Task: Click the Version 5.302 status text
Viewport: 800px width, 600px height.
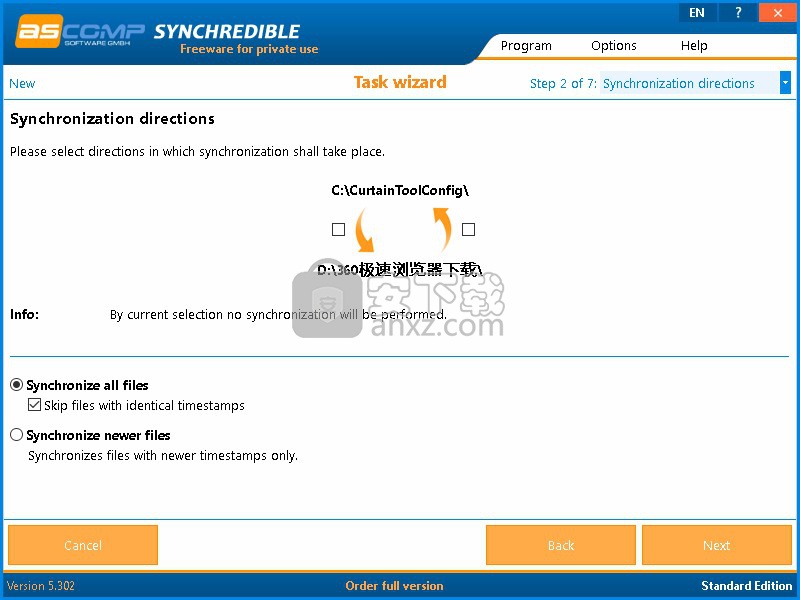Action: [x=40, y=586]
